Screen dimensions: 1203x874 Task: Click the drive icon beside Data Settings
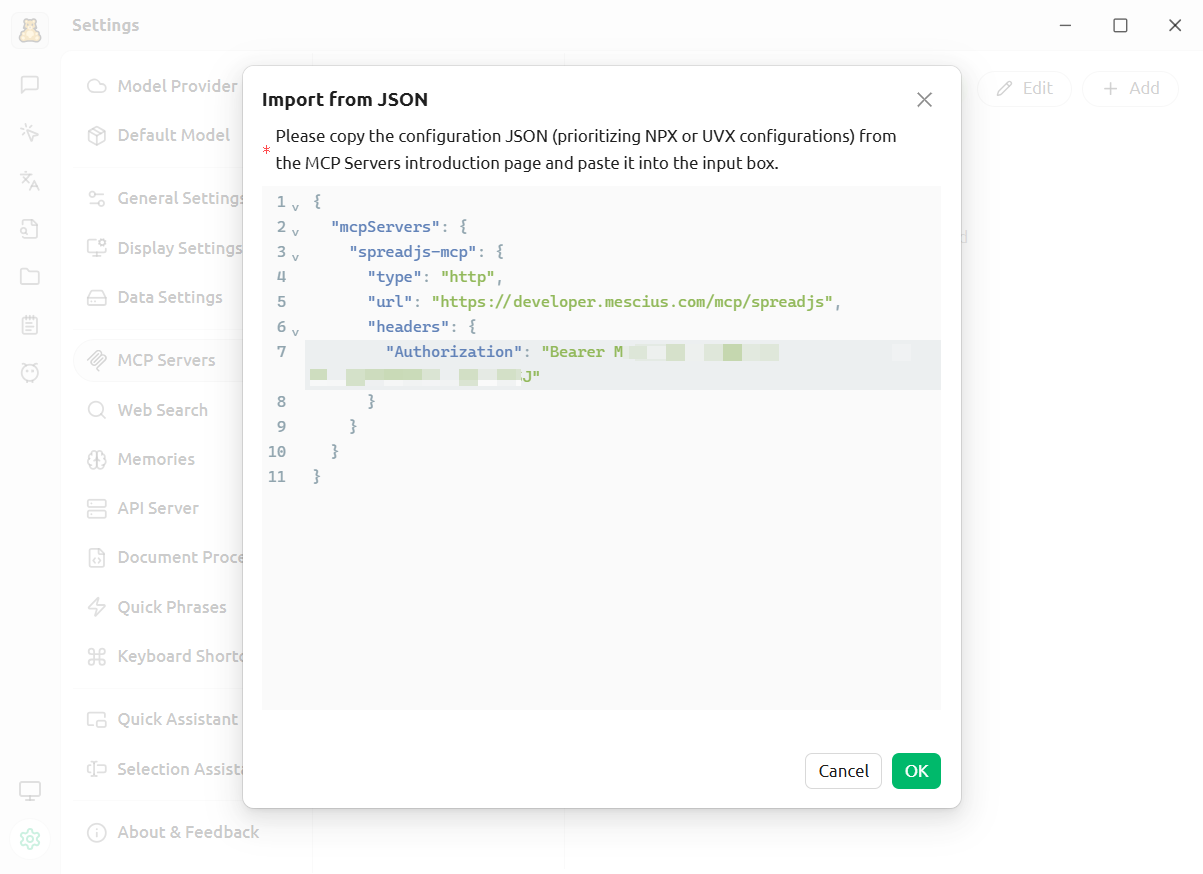coord(97,297)
